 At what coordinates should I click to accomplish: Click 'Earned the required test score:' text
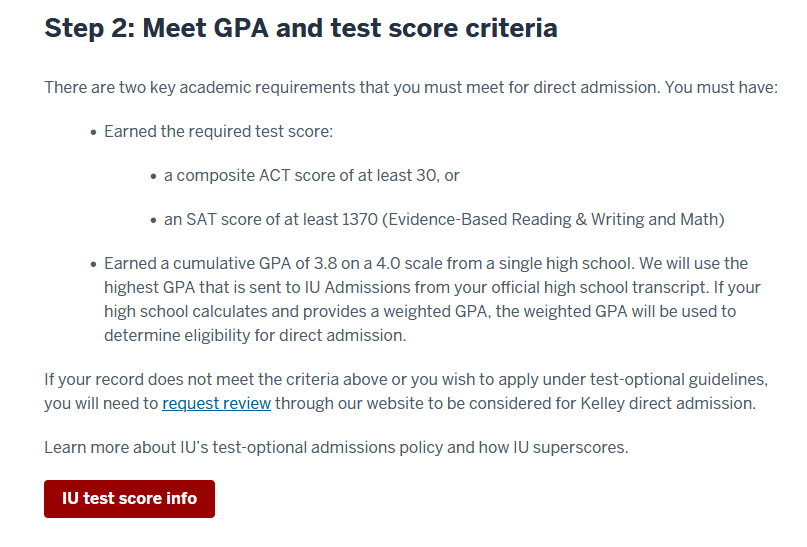click(x=218, y=132)
